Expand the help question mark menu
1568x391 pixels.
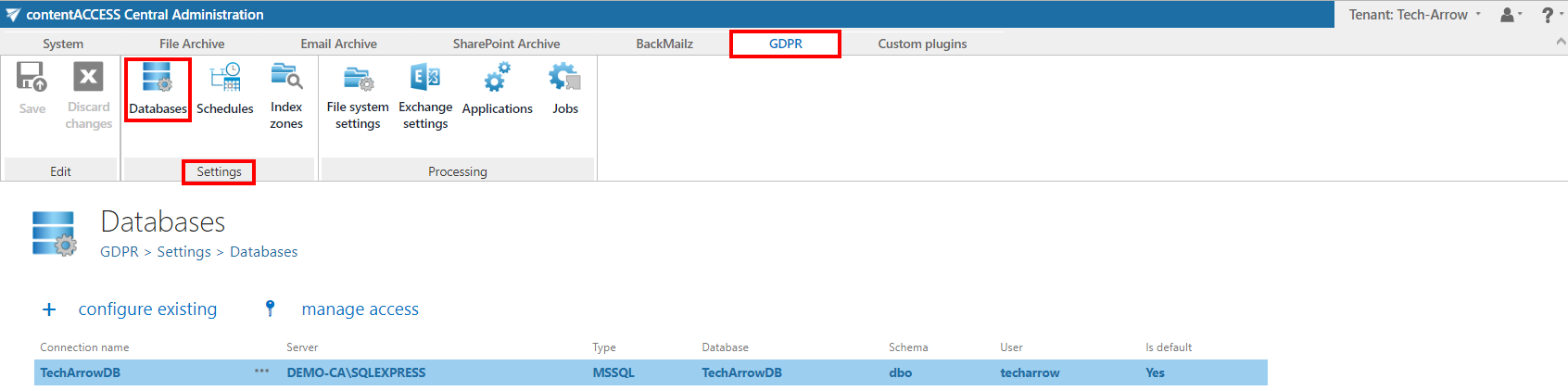pyautogui.click(x=1550, y=15)
